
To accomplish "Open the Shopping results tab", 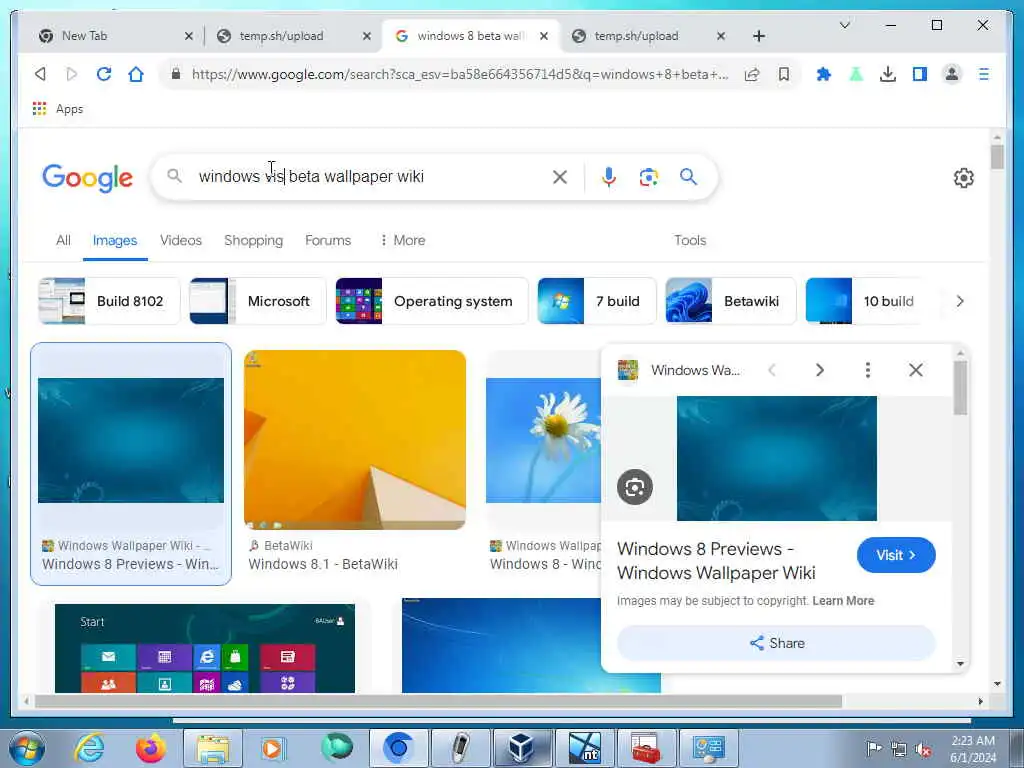I will pos(253,240).
